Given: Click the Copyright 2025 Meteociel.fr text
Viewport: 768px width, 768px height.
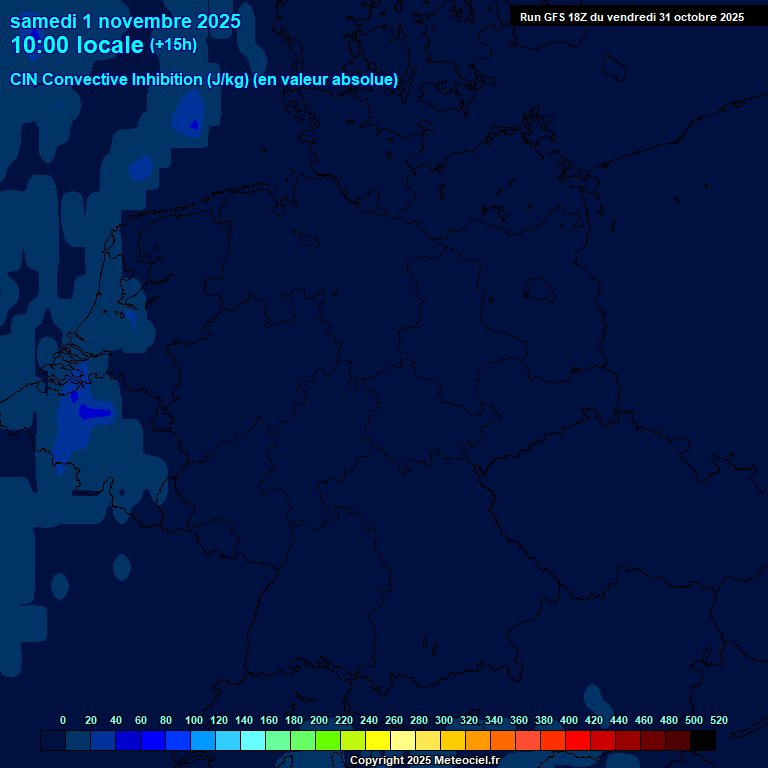Looking at the screenshot, I should coord(424,761).
